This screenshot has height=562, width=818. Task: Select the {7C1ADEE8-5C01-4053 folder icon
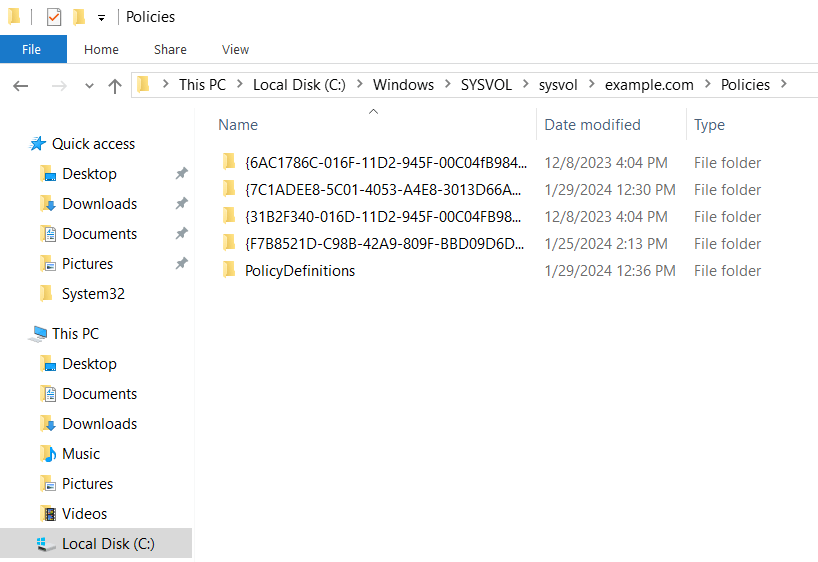coord(229,190)
